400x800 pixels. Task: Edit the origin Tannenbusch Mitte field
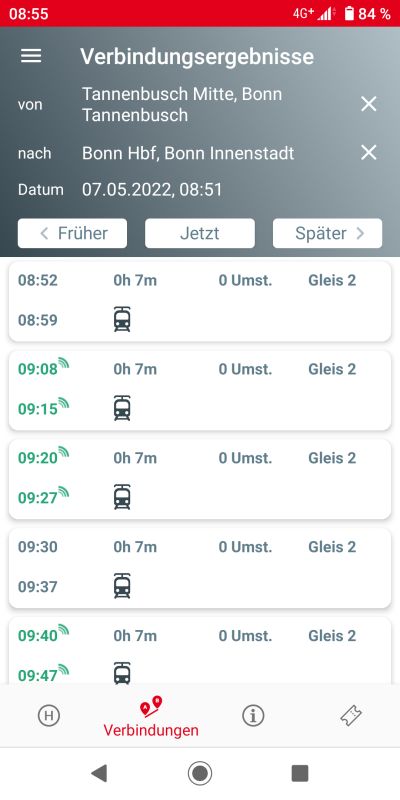182,105
